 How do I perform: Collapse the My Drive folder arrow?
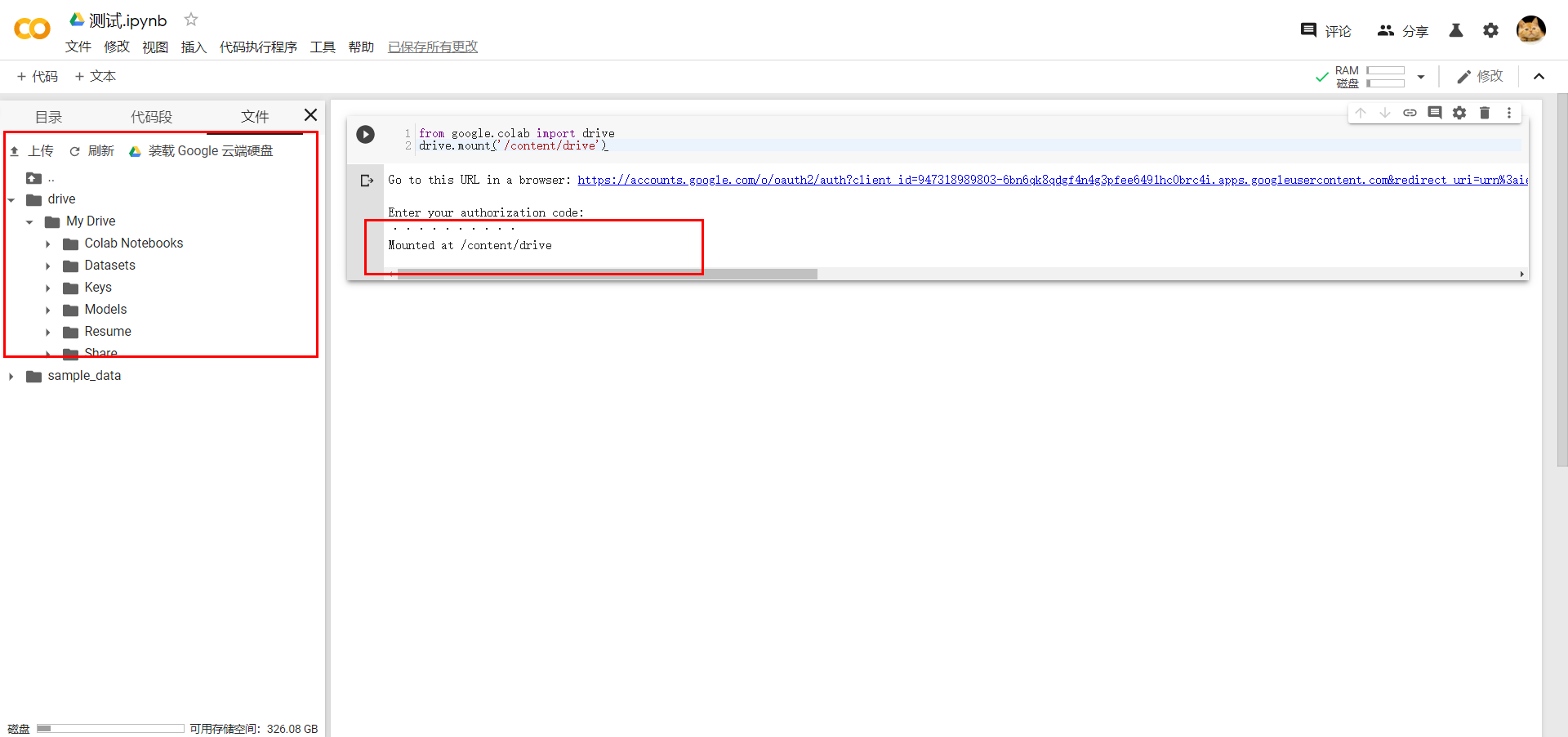tap(29, 221)
